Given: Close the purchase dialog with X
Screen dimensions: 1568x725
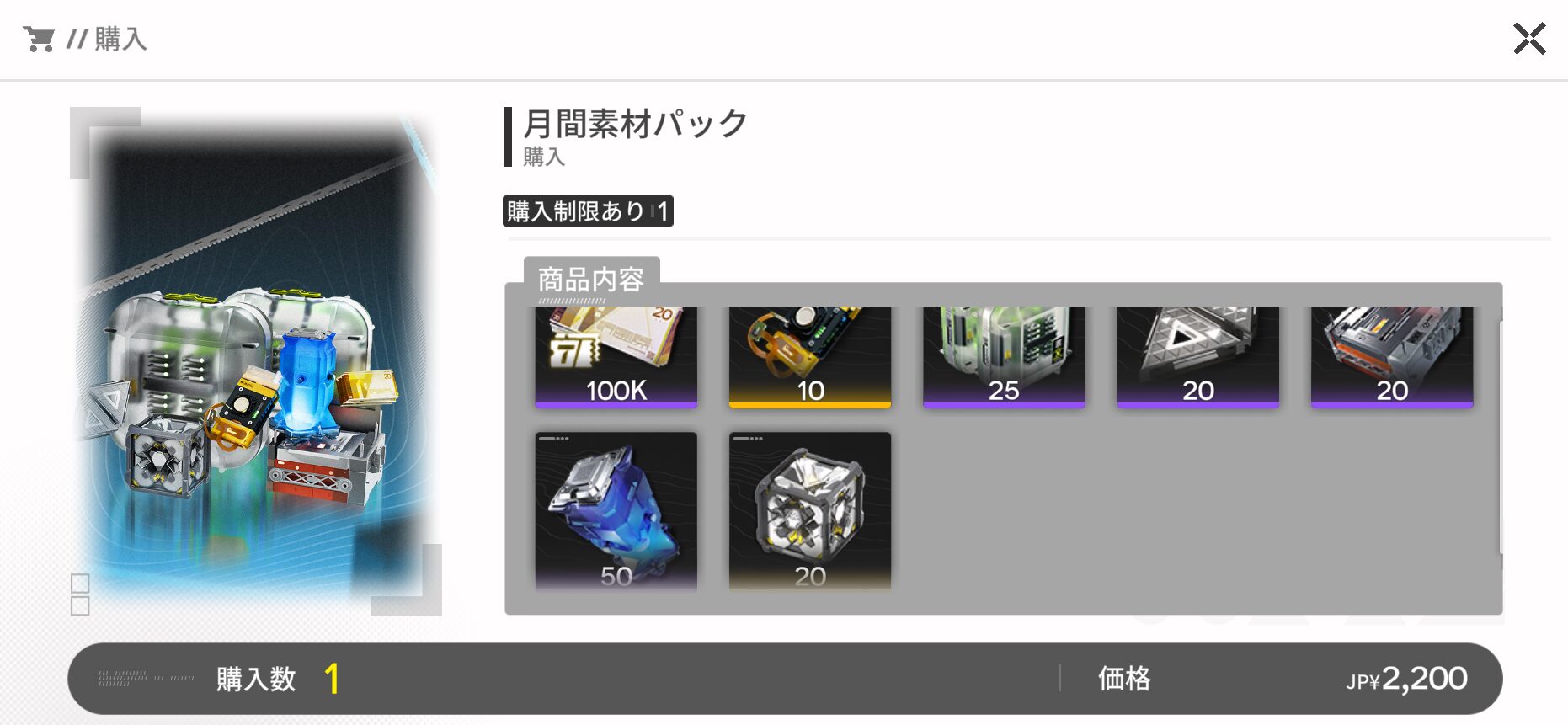Looking at the screenshot, I should point(1528,39).
